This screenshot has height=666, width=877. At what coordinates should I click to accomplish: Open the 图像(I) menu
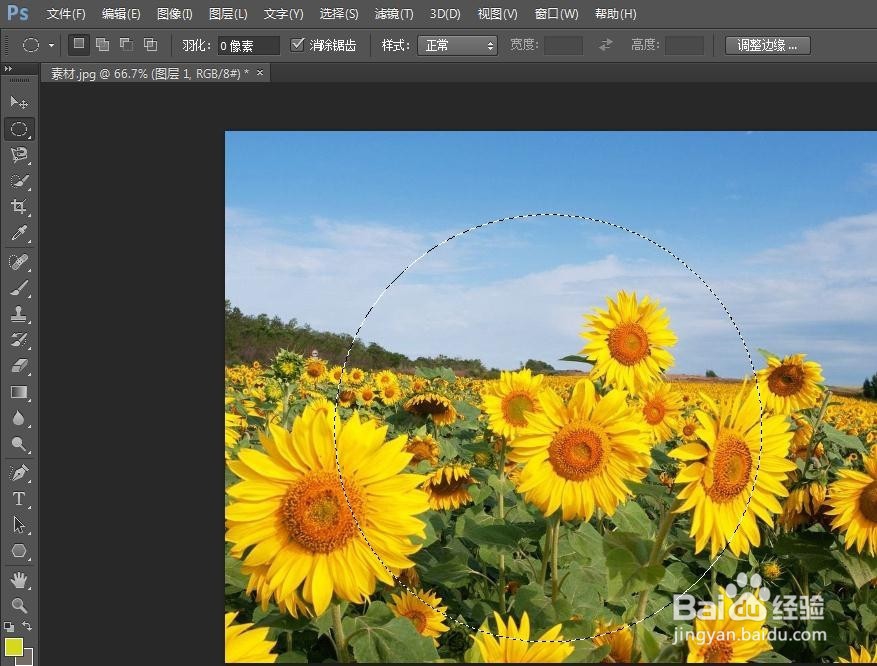175,13
